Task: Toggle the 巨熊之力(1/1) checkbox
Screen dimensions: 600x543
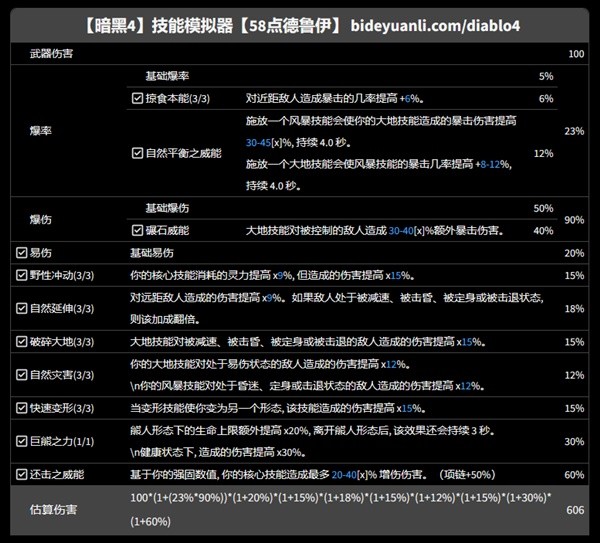Action: [x=21, y=441]
